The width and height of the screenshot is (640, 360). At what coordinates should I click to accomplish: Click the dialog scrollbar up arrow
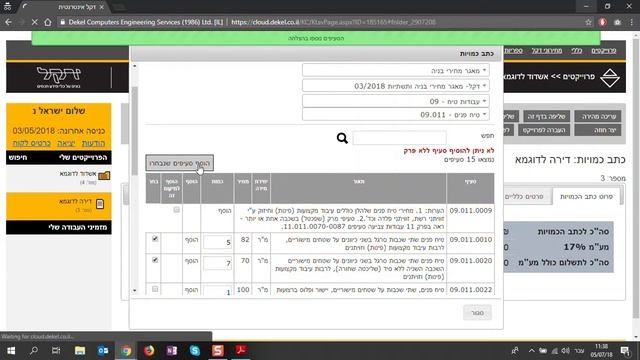[135, 66]
